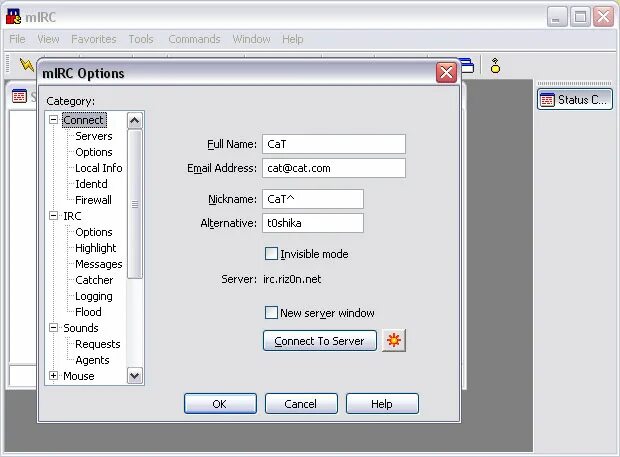This screenshot has width=620, height=457.
Task: Open the File menu
Action: click(x=17, y=39)
